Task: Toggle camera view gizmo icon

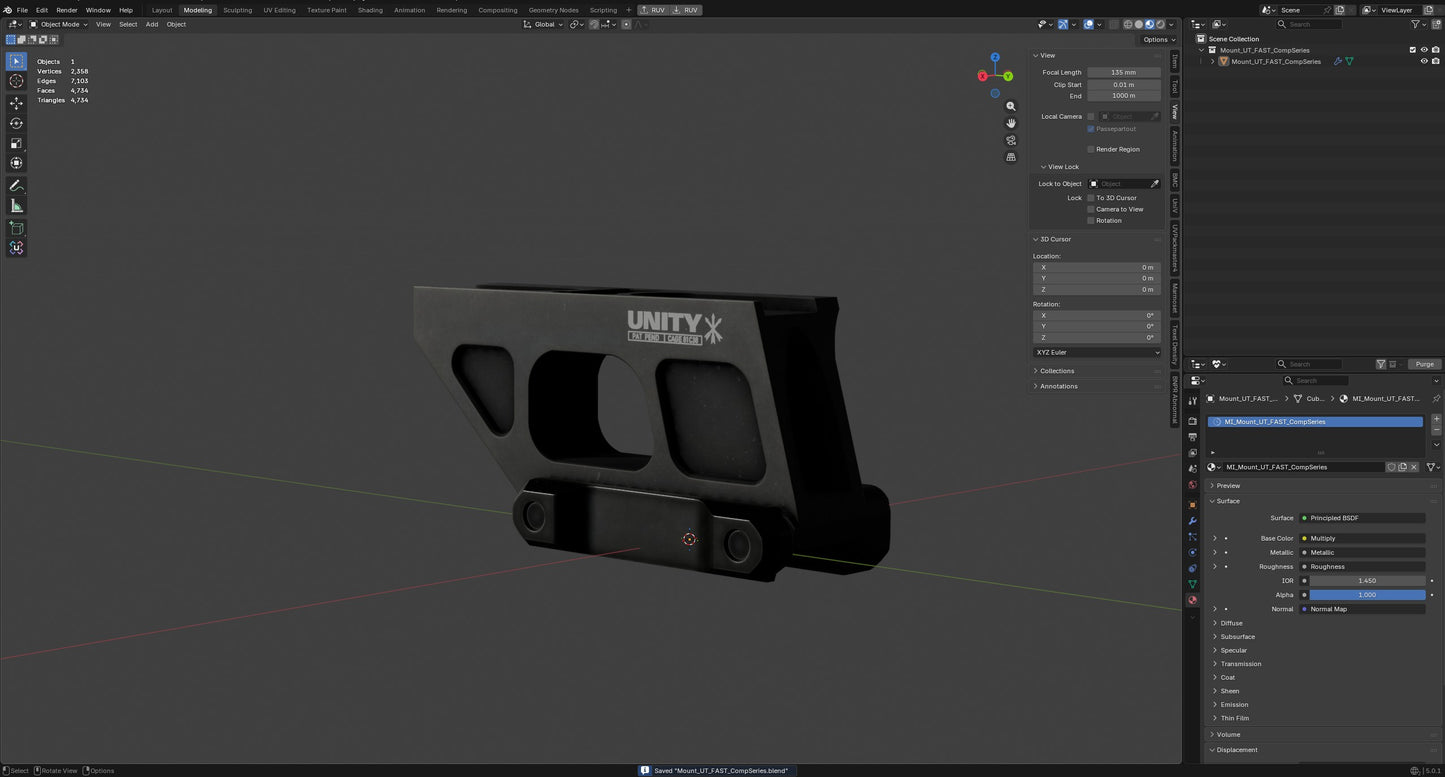Action: tap(1011, 140)
